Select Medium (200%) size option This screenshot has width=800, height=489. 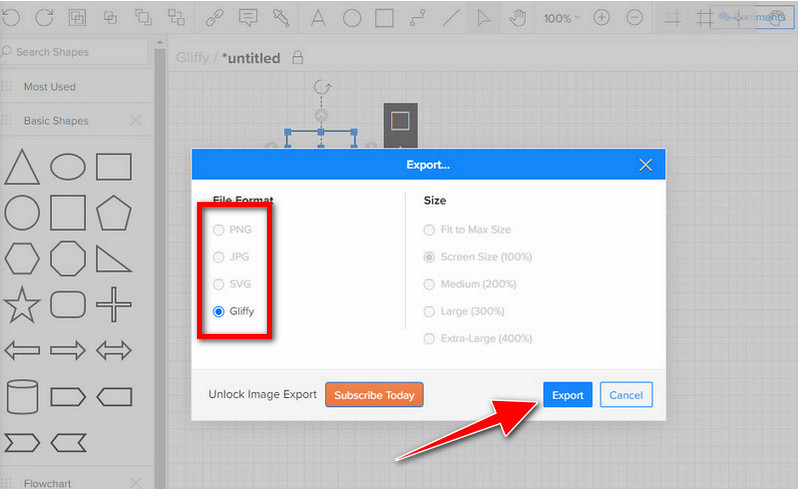pyautogui.click(x=430, y=284)
